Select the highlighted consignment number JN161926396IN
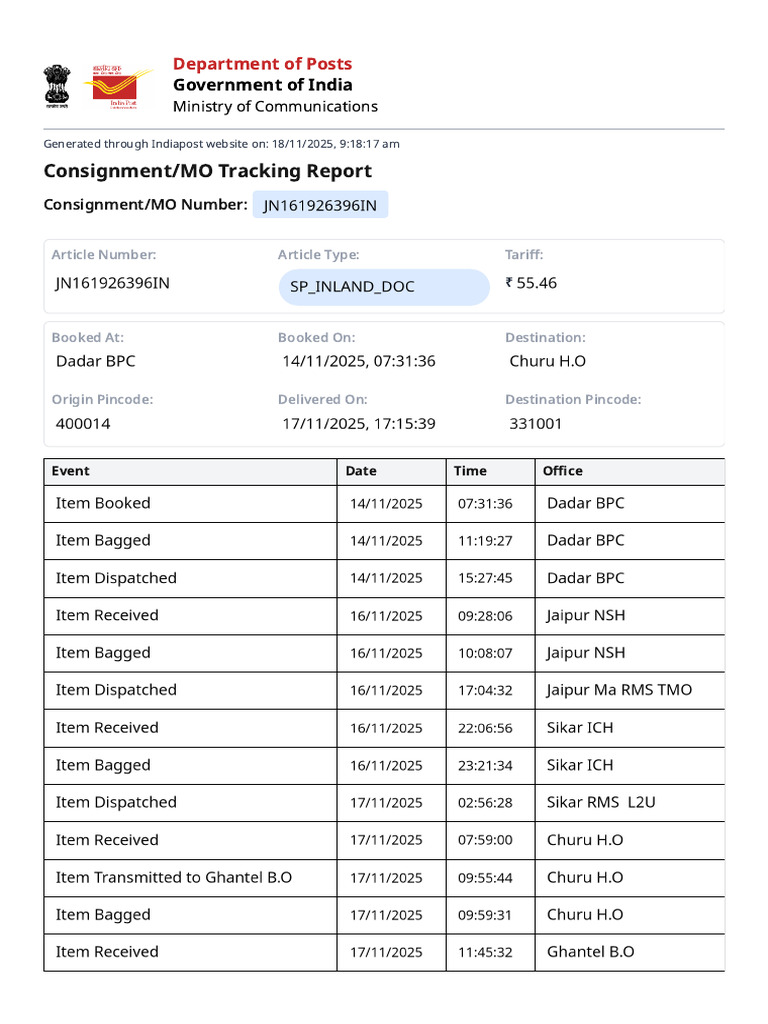The height and width of the screenshot is (1024, 768). click(320, 205)
